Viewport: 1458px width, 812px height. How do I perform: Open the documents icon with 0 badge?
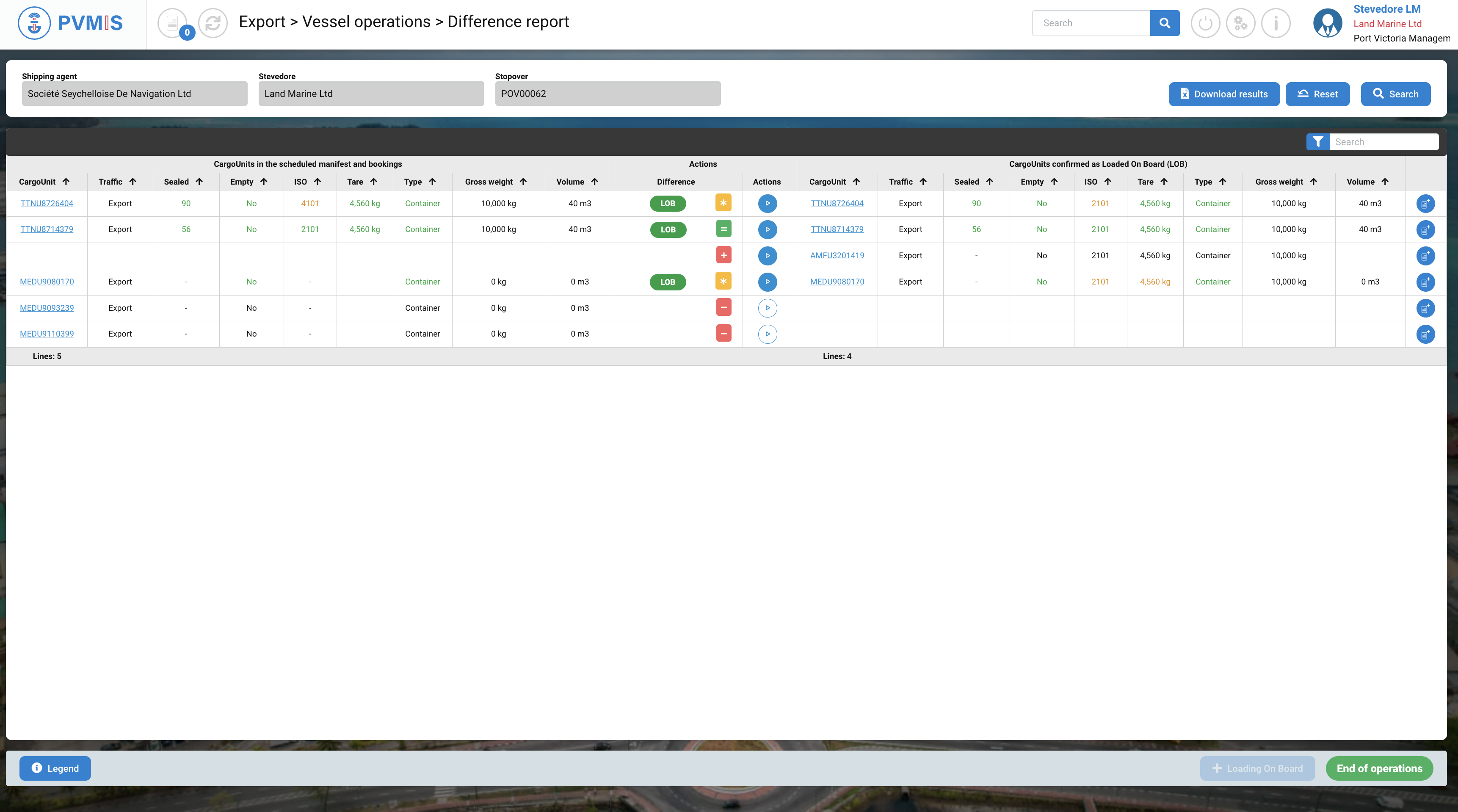tap(173, 23)
